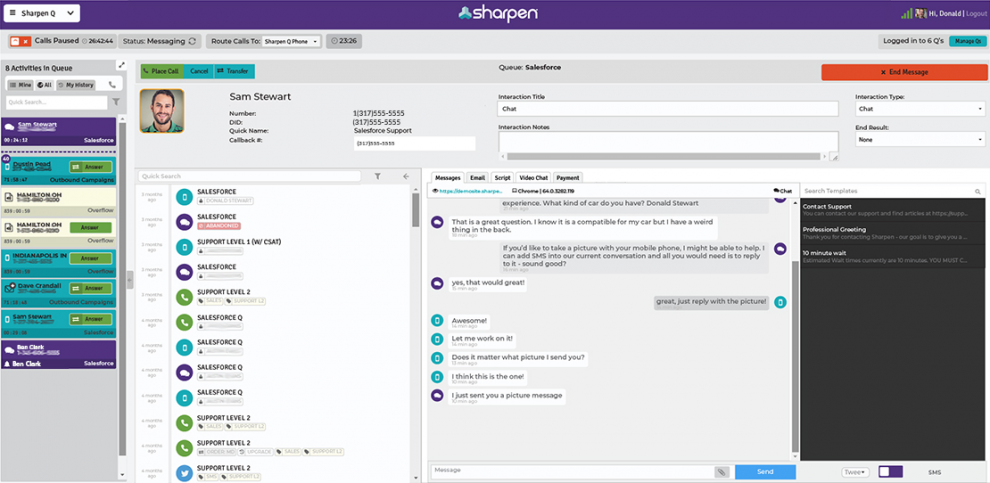This screenshot has width=990, height=483.
Task: Toggle the SMS switch near Send
Action: [x=891, y=472]
